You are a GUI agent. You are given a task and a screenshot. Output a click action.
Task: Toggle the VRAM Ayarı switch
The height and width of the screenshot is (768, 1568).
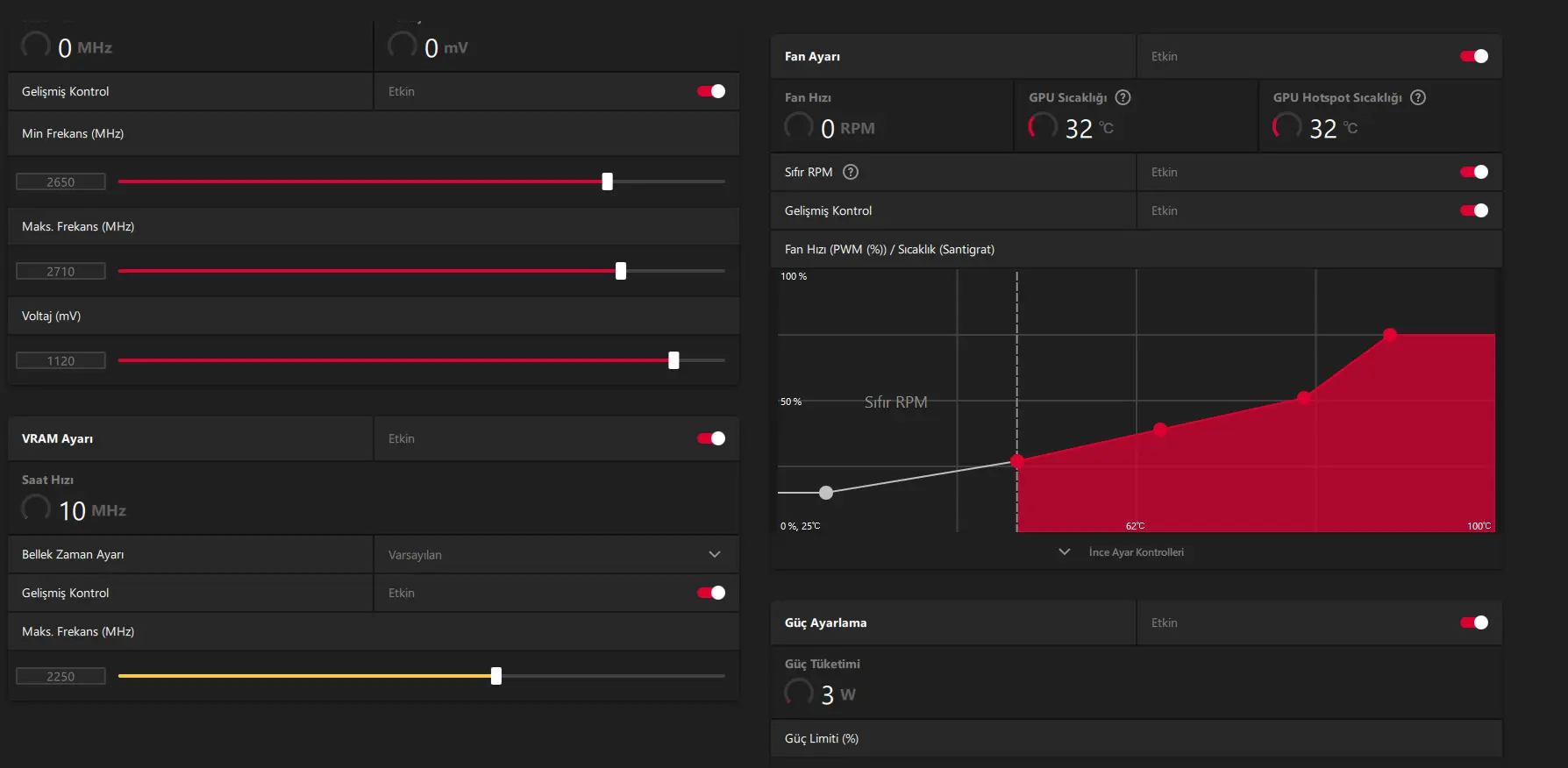[711, 438]
